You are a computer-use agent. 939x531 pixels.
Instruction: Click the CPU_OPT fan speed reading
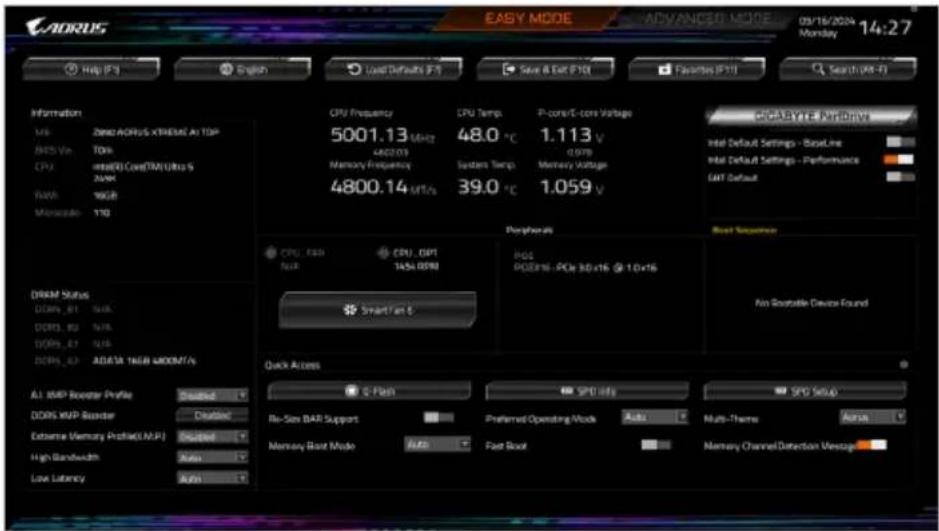coord(416,266)
